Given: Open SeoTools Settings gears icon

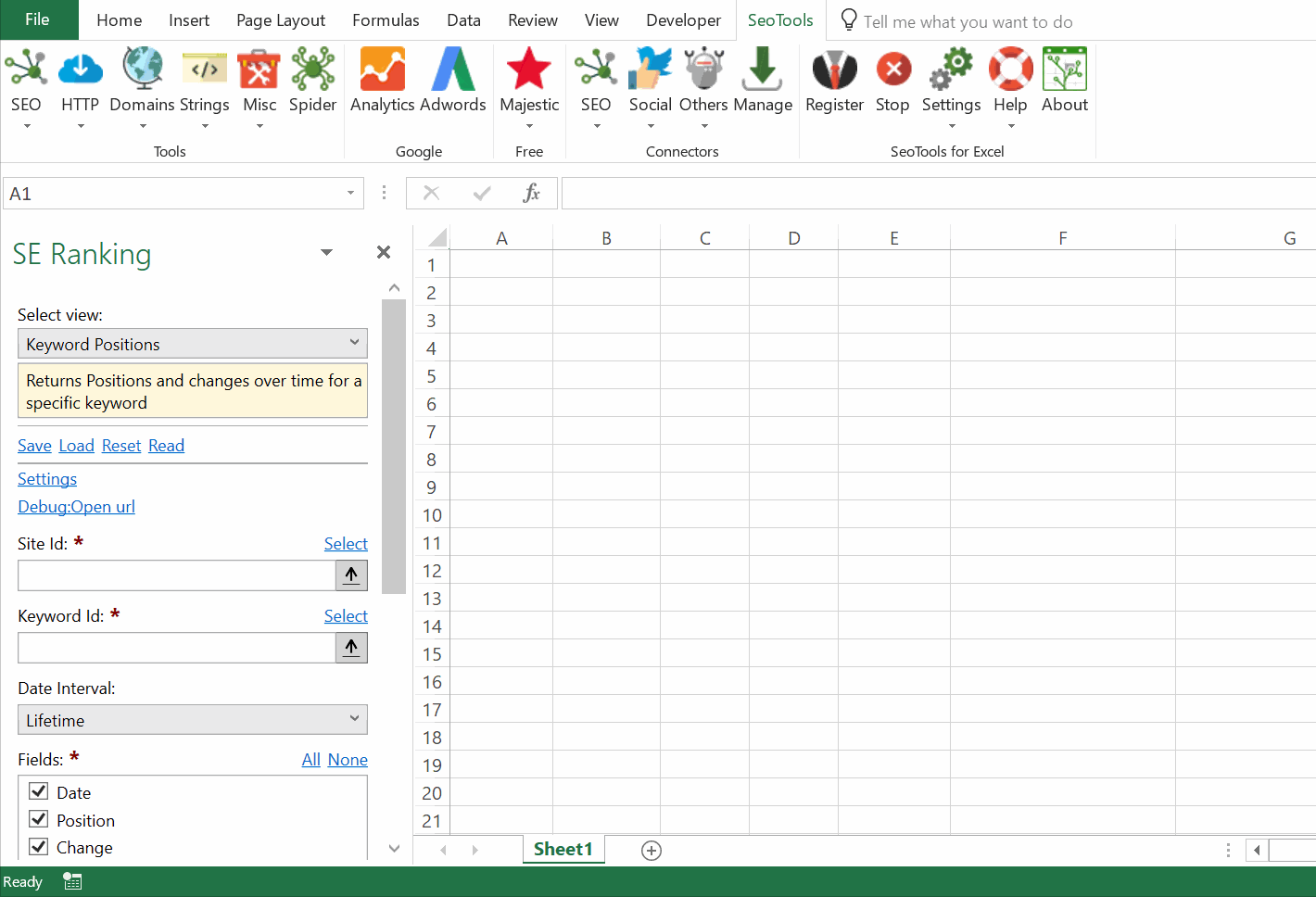Looking at the screenshot, I should pyautogui.click(x=952, y=69).
